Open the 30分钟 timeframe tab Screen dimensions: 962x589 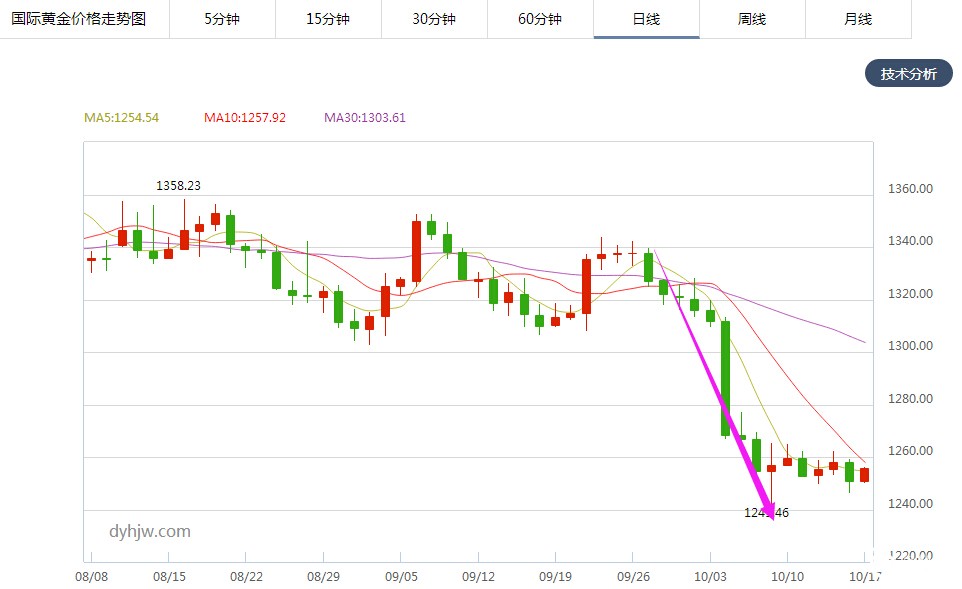click(x=434, y=19)
